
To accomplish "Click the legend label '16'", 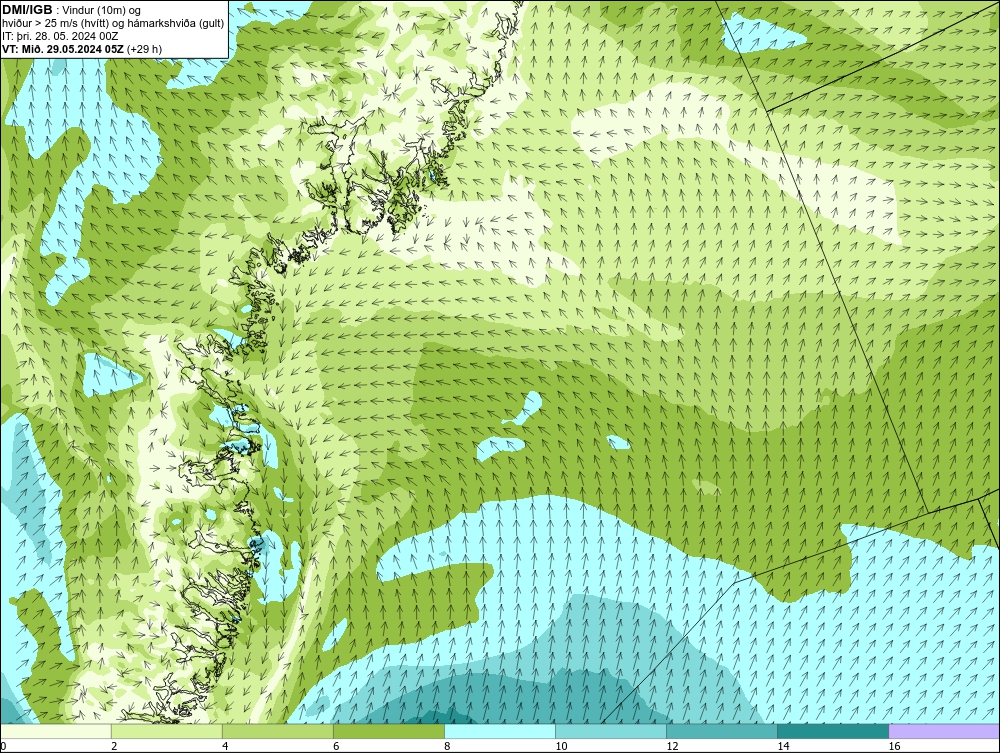I will point(894,746).
